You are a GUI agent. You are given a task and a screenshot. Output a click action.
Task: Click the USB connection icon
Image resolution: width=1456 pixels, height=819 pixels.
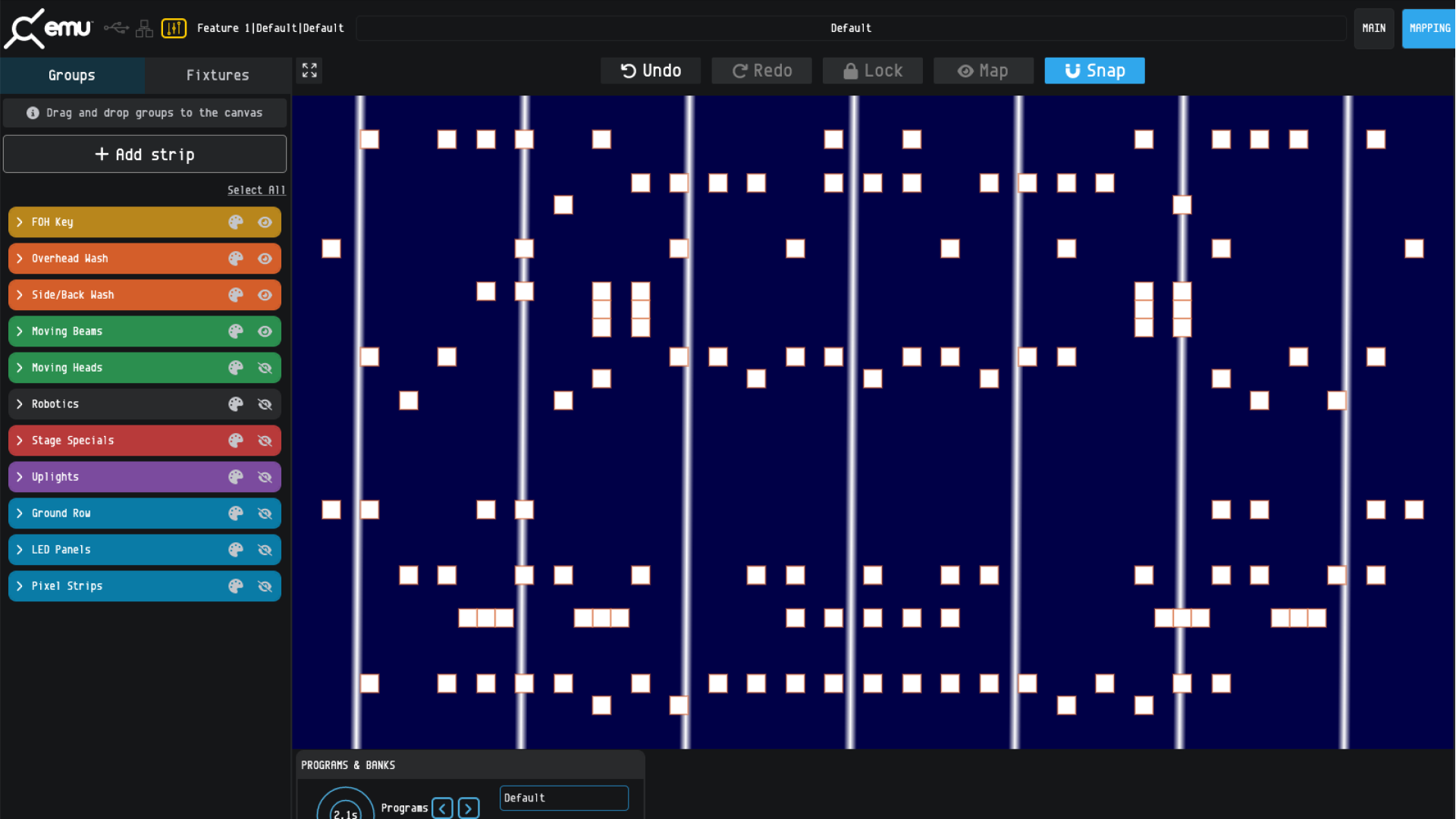click(x=116, y=28)
